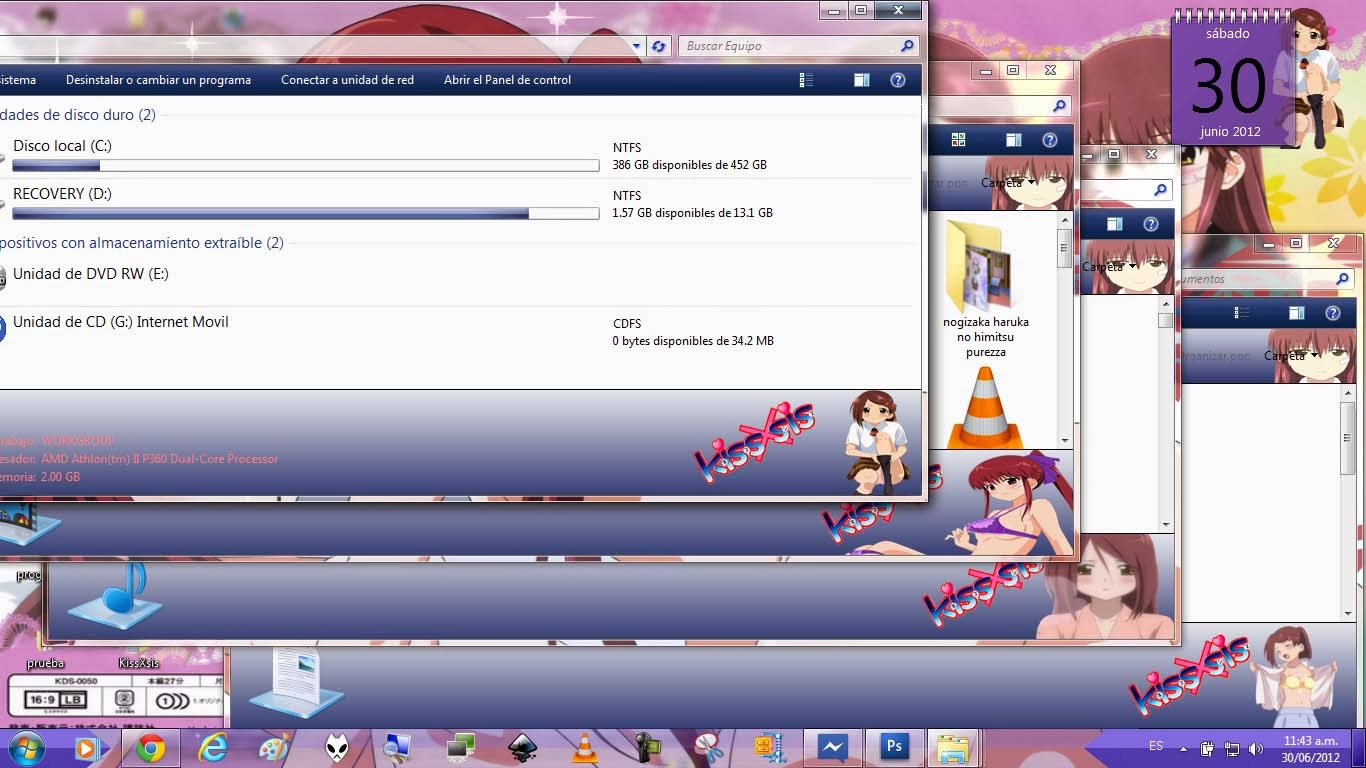Image resolution: width=1366 pixels, height=768 pixels.
Task: Open VLC media player from taskbar
Action: point(584,748)
